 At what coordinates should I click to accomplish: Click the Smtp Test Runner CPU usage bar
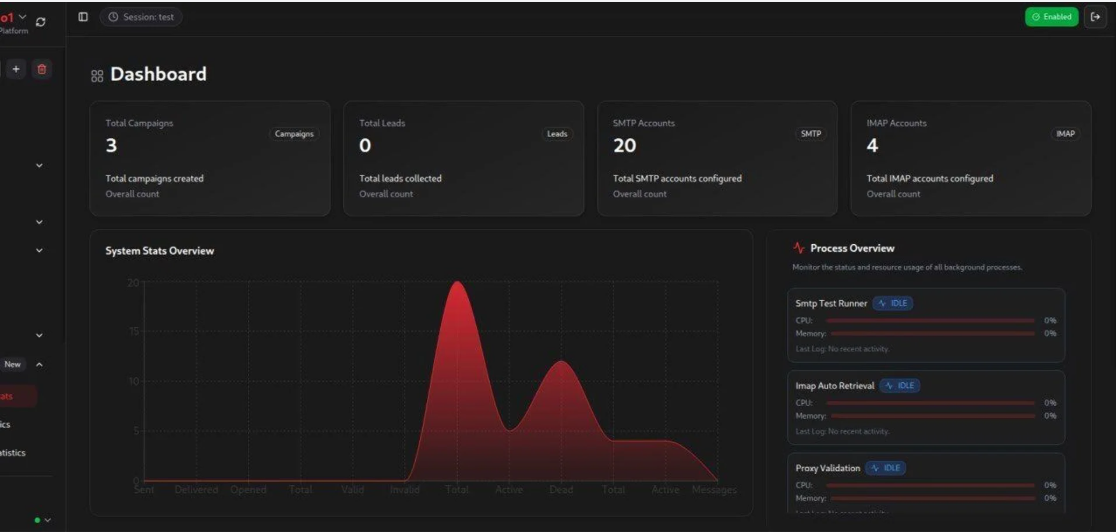click(932, 320)
